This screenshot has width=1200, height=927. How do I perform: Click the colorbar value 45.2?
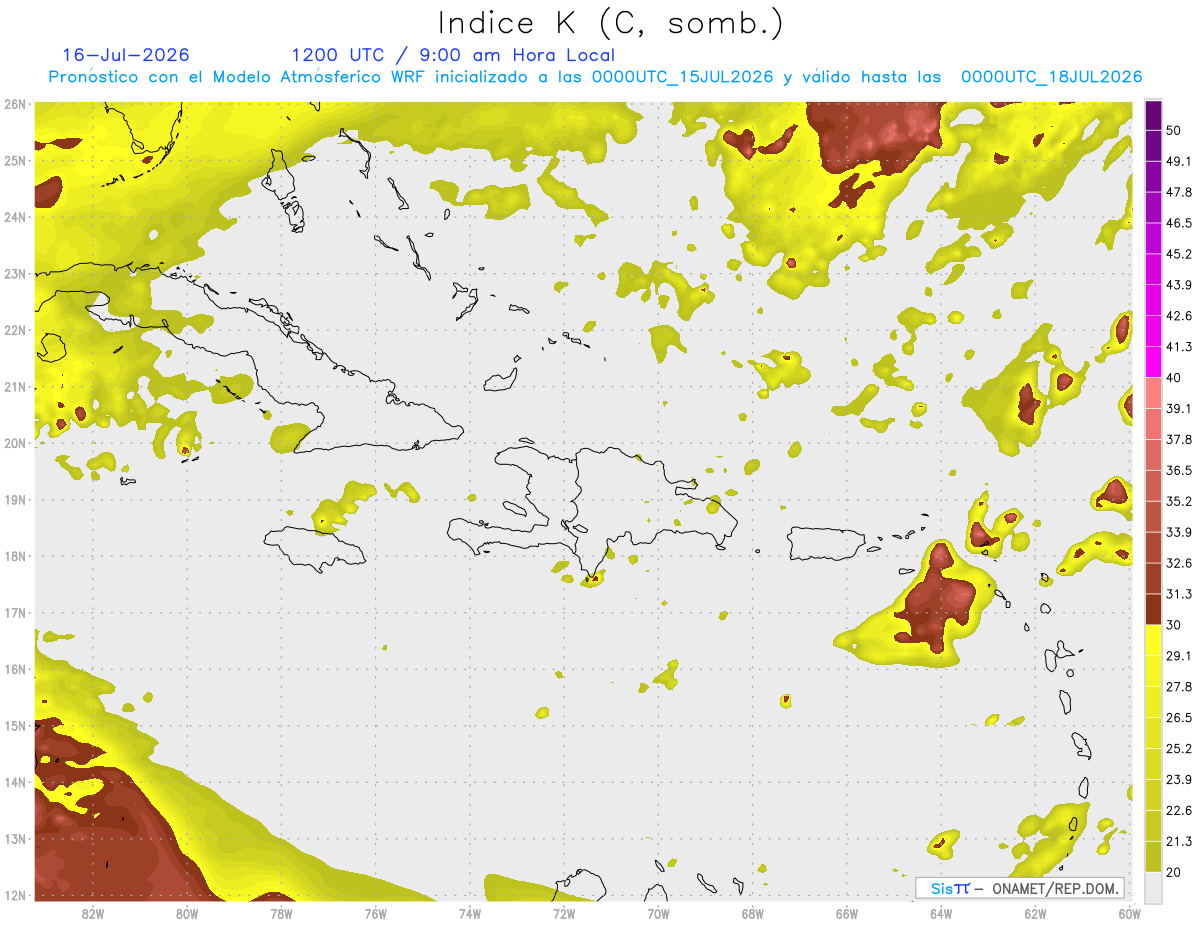tap(1179, 254)
